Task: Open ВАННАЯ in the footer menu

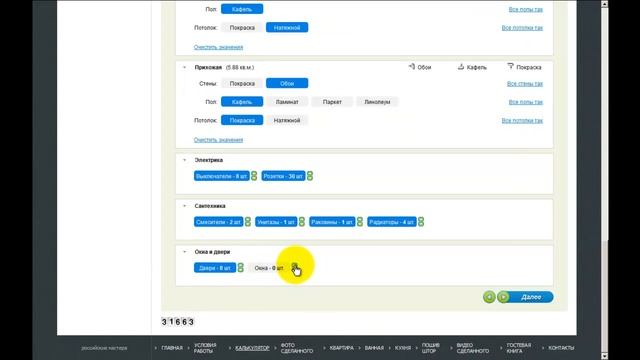Action: tap(374, 348)
